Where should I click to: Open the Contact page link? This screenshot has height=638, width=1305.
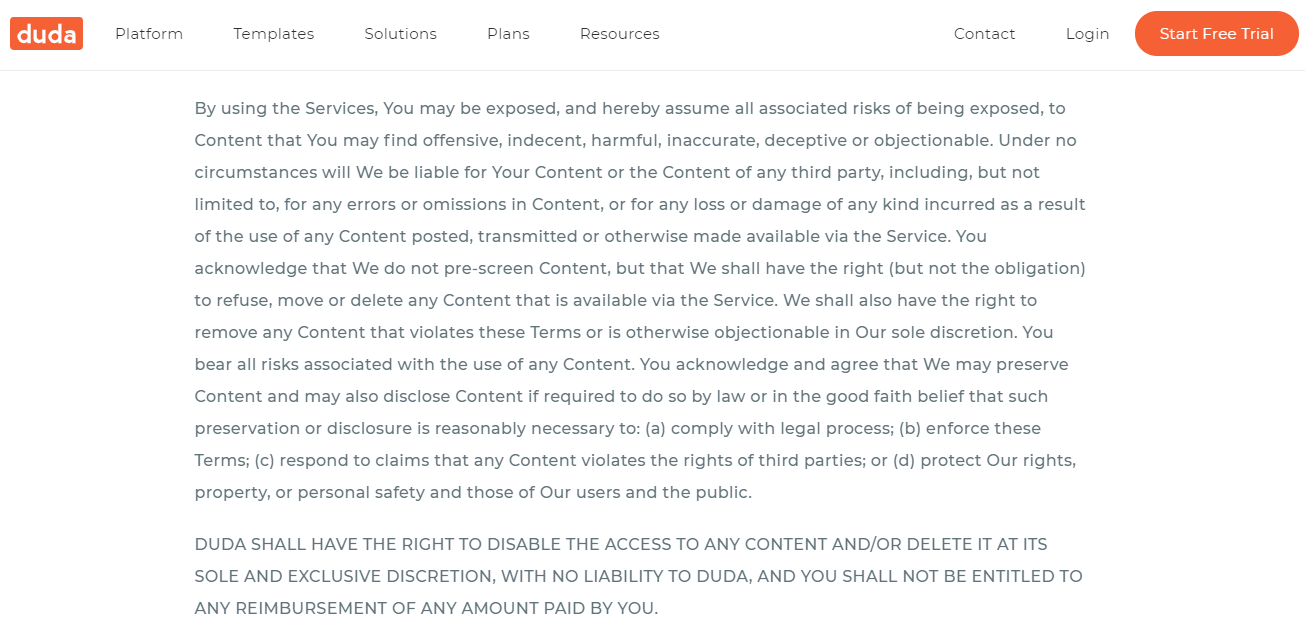tap(985, 34)
